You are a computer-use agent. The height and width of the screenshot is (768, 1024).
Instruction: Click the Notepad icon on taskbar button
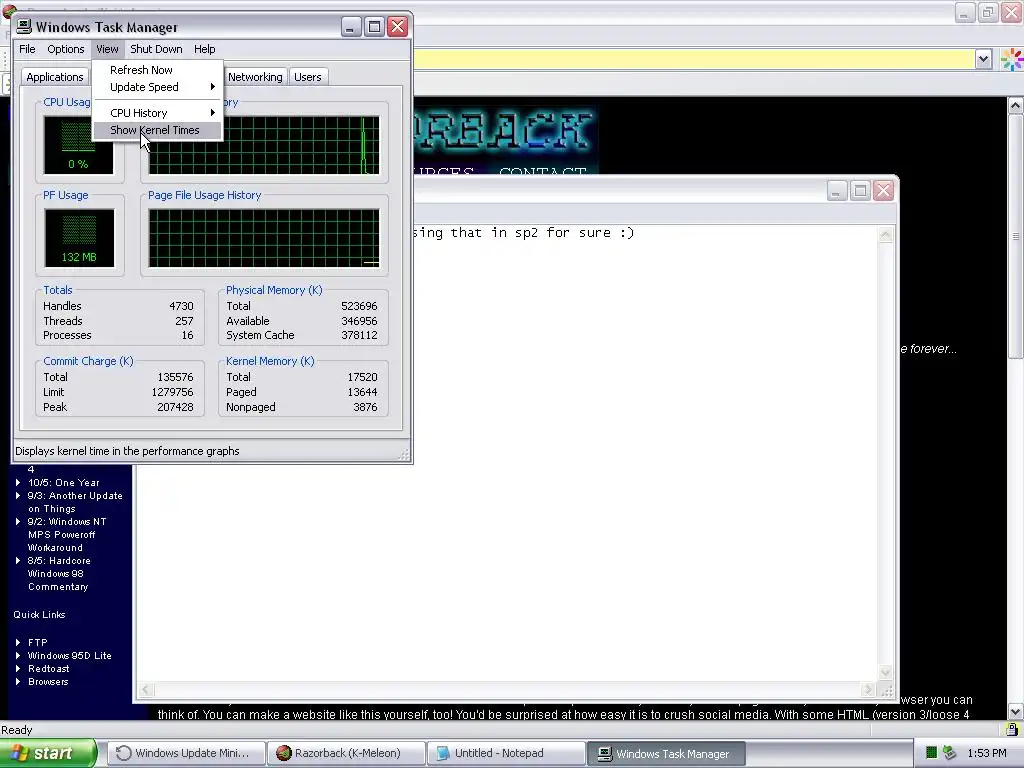443,753
